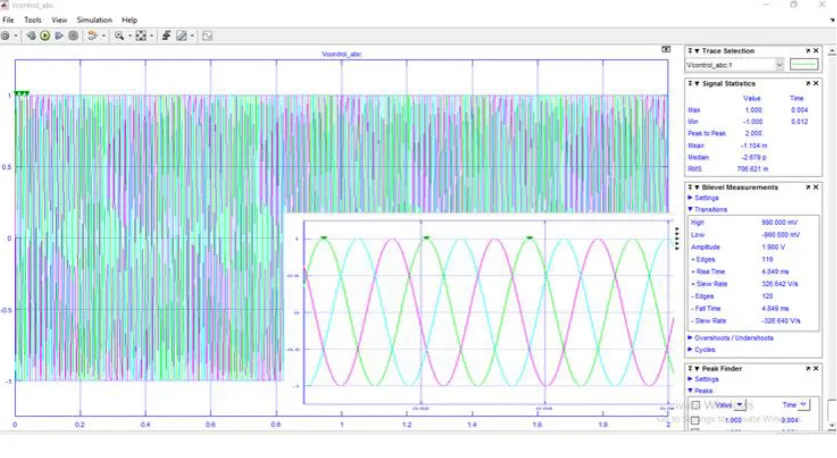The image size is (837, 458).
Task: Undock the Peak Finder panel
Action: (x=808, y=369)
